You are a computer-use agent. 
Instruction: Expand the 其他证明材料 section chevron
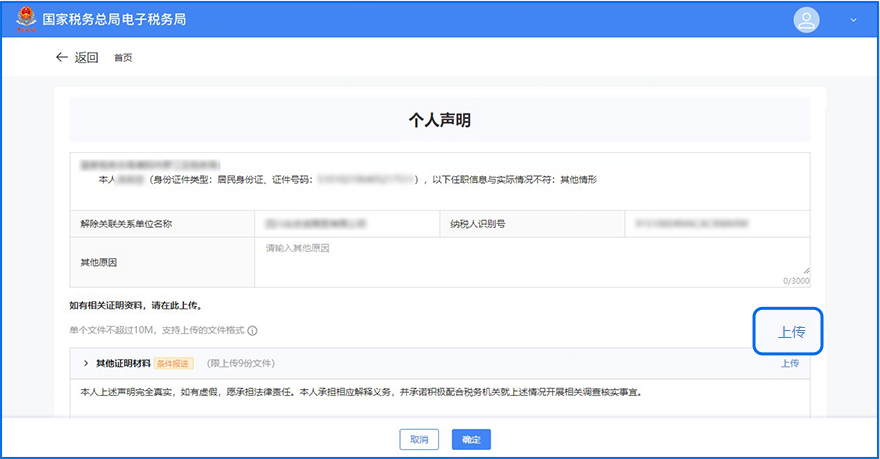coord(86,363)
